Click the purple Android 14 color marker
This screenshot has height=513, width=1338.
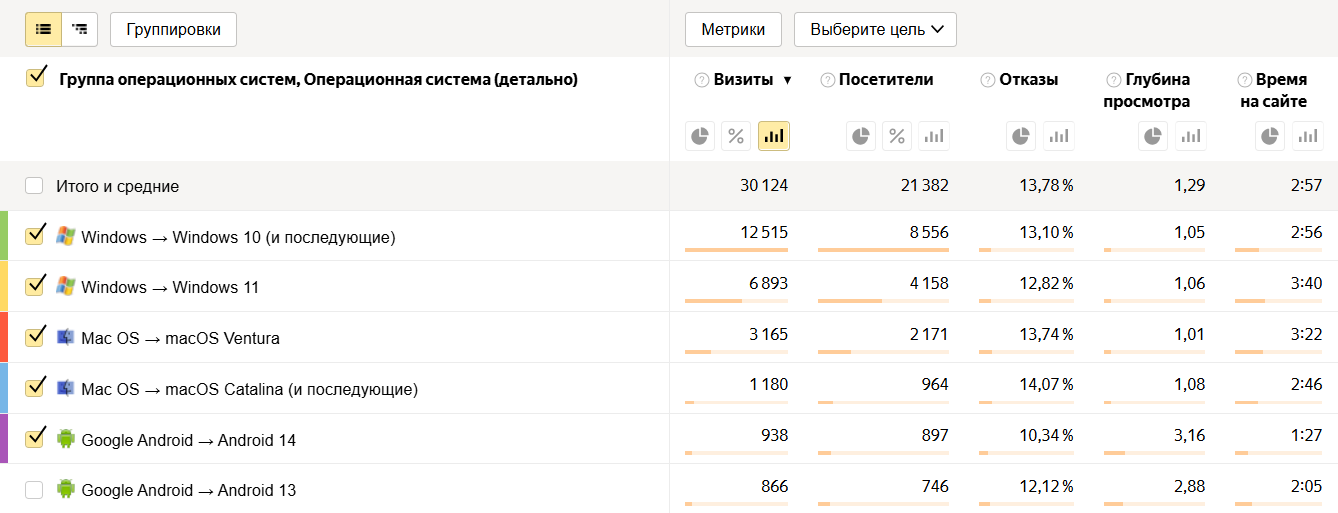[x=4, y=439]
